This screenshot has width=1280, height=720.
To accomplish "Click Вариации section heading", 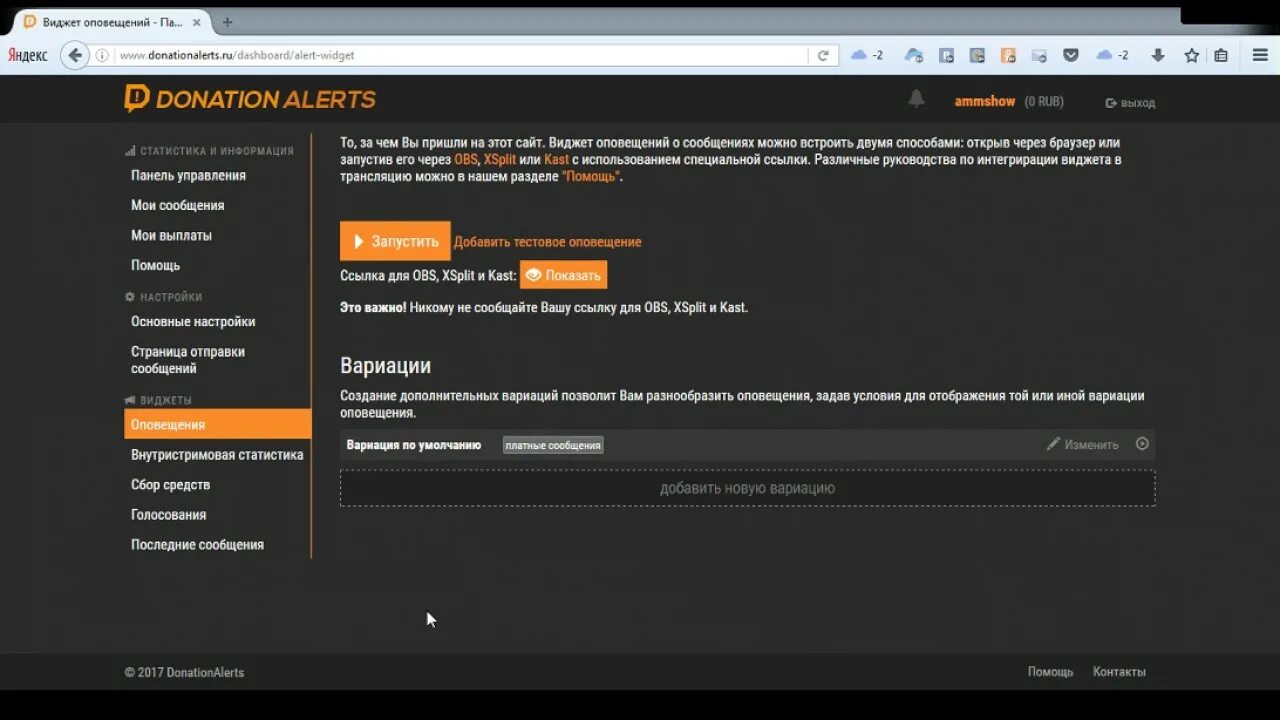I will click(x=385, y=366).
